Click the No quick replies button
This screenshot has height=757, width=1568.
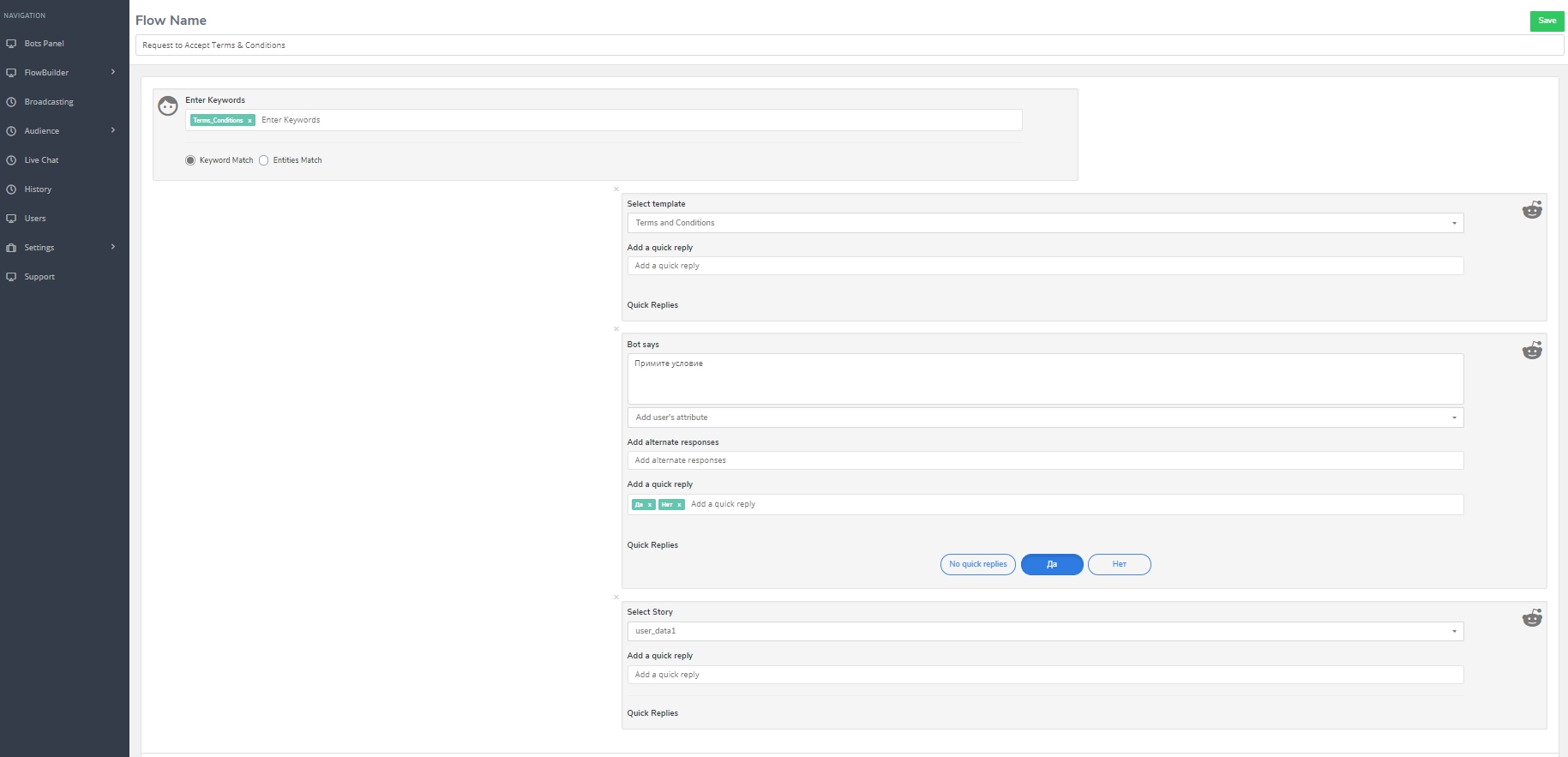click(977, 564)
